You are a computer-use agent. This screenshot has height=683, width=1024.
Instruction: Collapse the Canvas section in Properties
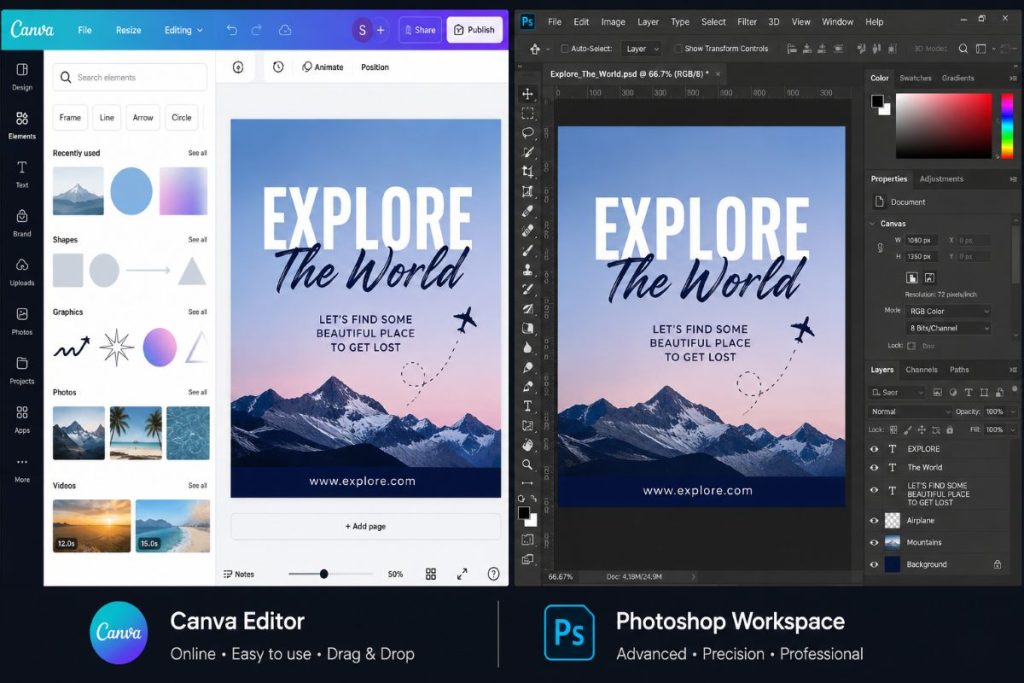click(872, 223)
